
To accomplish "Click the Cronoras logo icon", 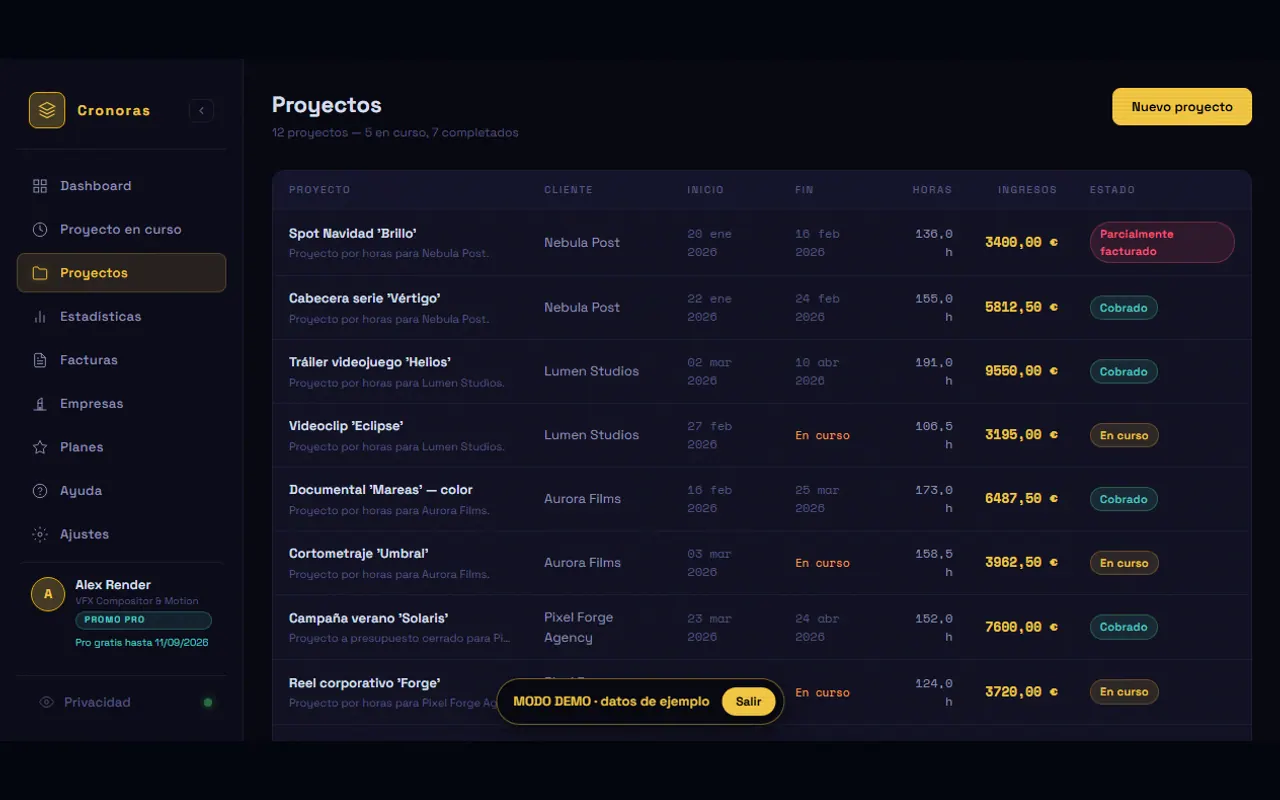I will click(47, 110).
